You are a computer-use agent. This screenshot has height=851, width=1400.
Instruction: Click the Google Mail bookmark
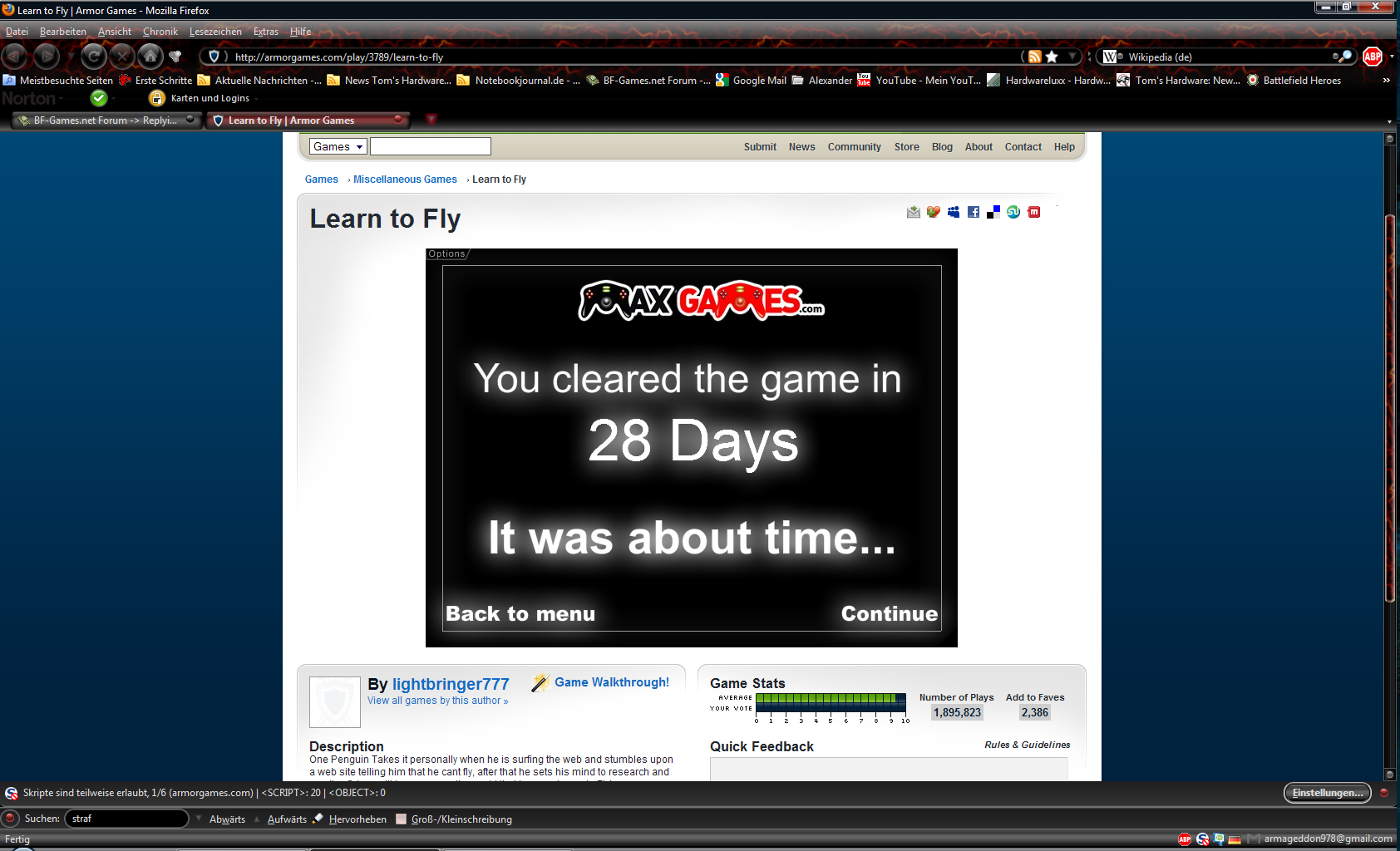751,81
